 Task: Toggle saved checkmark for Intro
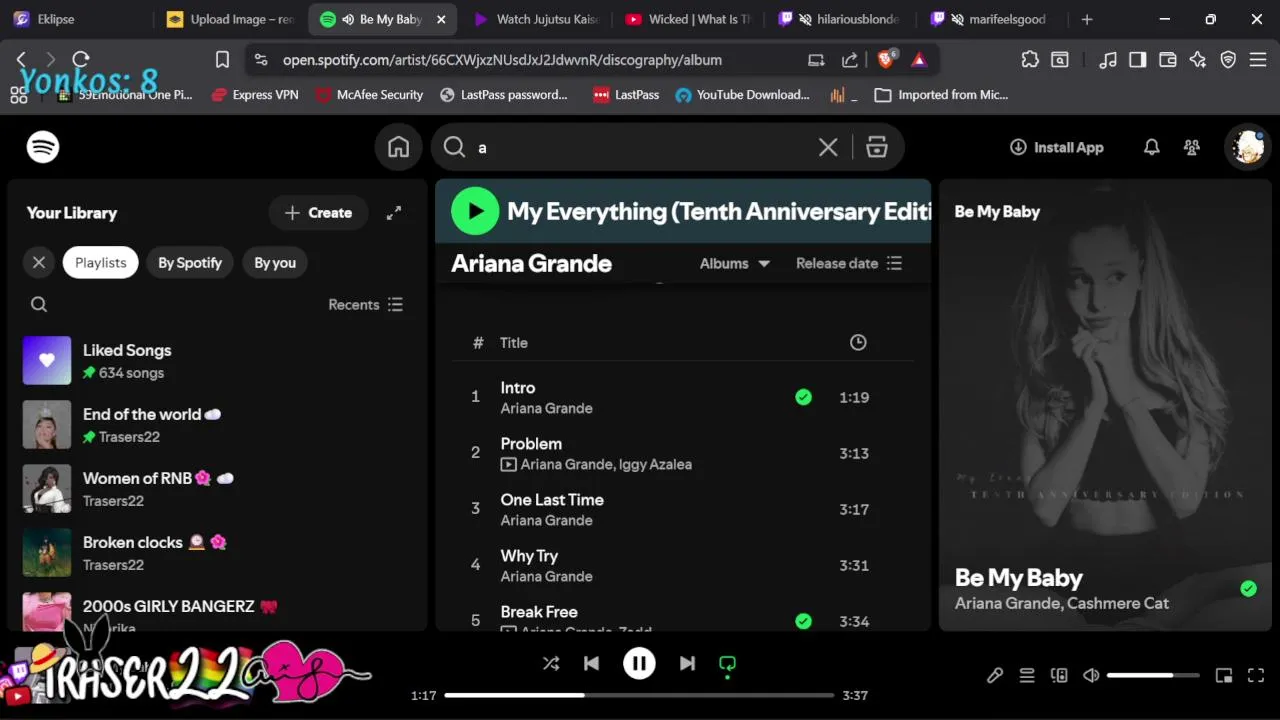pos(803,397)
